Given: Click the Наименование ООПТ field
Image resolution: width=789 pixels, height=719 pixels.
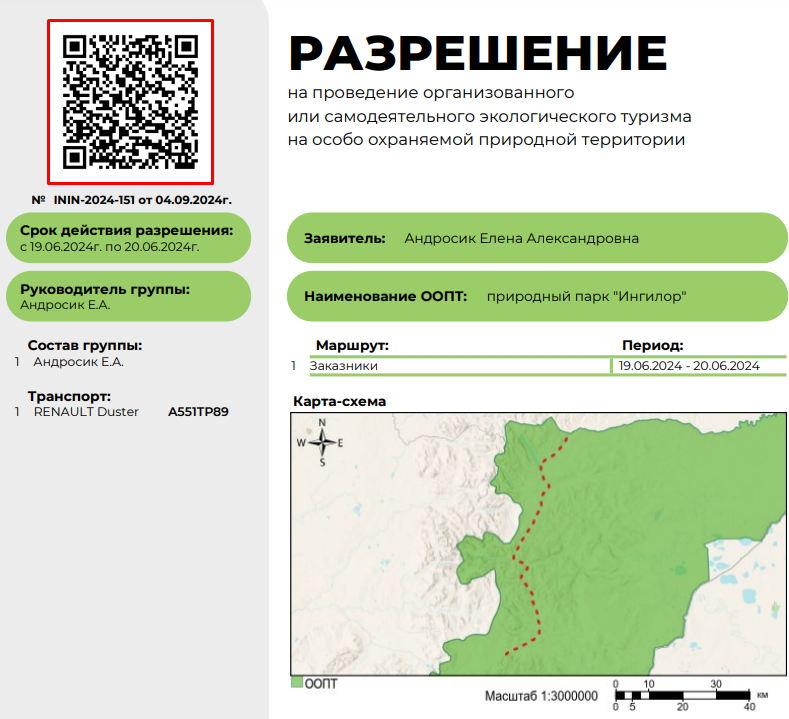Looking at the screenshot, I should click(x=537, y=297).
